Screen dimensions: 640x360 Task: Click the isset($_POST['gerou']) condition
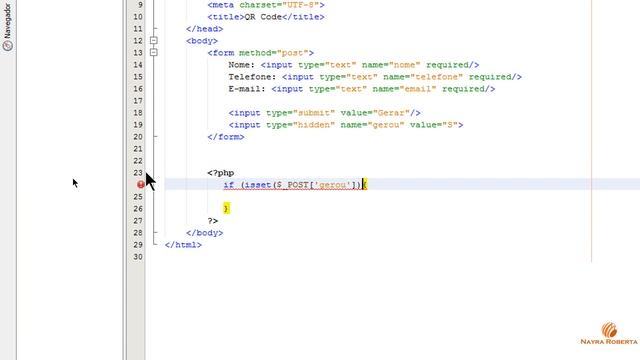tap(303, 185)
